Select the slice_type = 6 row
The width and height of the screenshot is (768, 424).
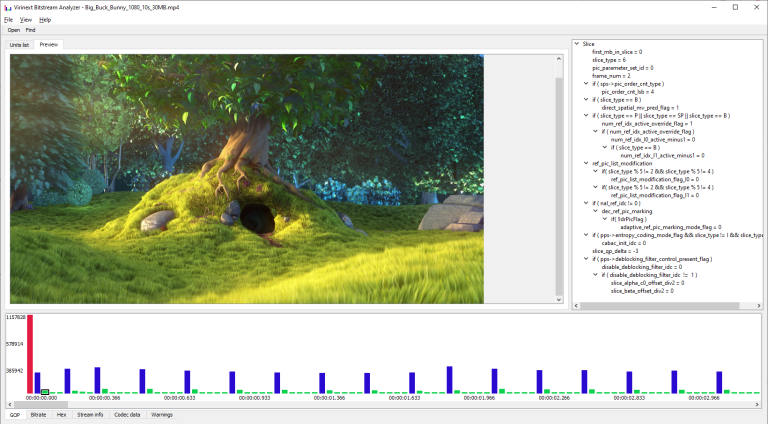coord(609,60)
